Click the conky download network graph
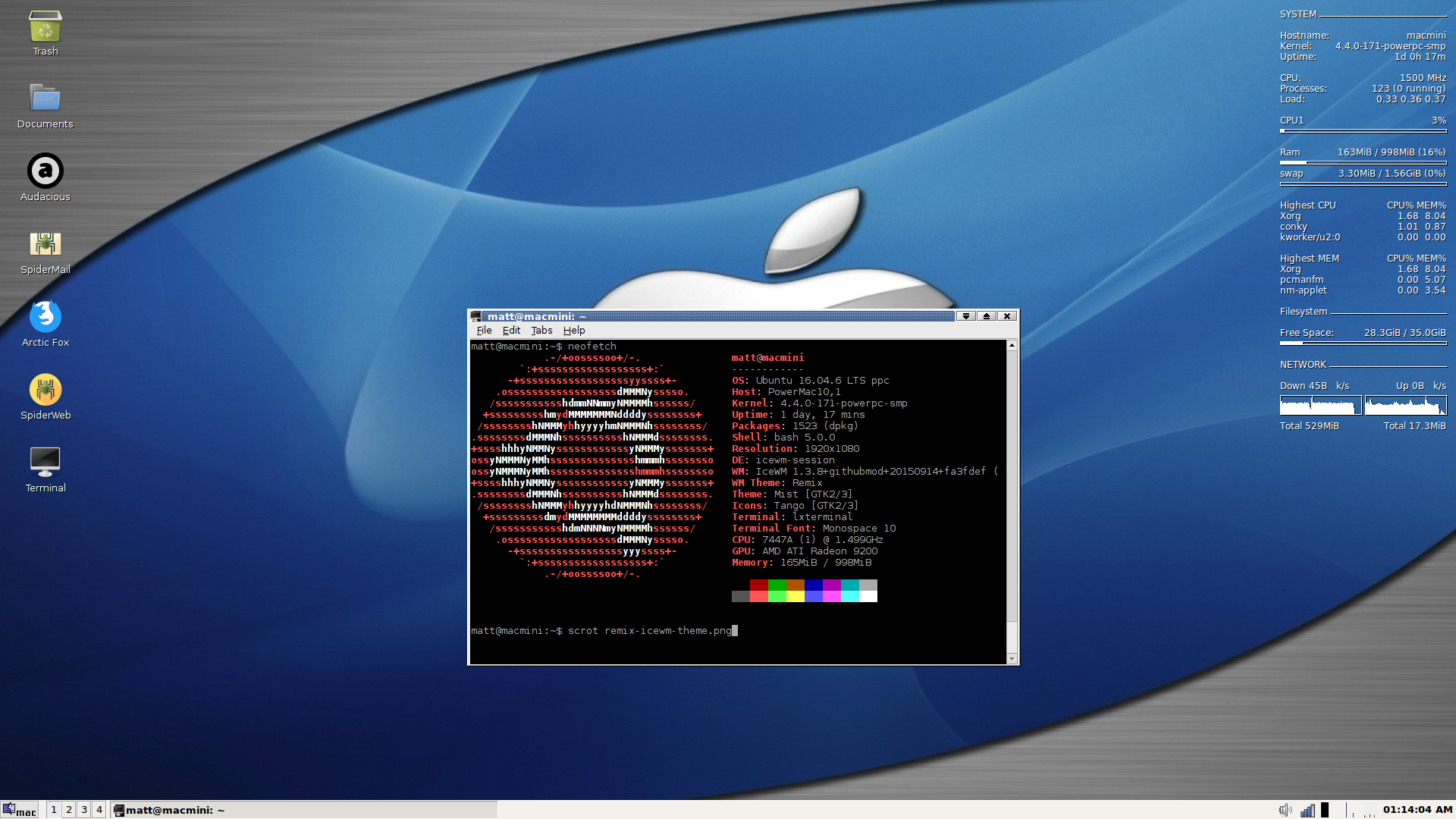The image size is (1456, 819). tap(1321, 405)
